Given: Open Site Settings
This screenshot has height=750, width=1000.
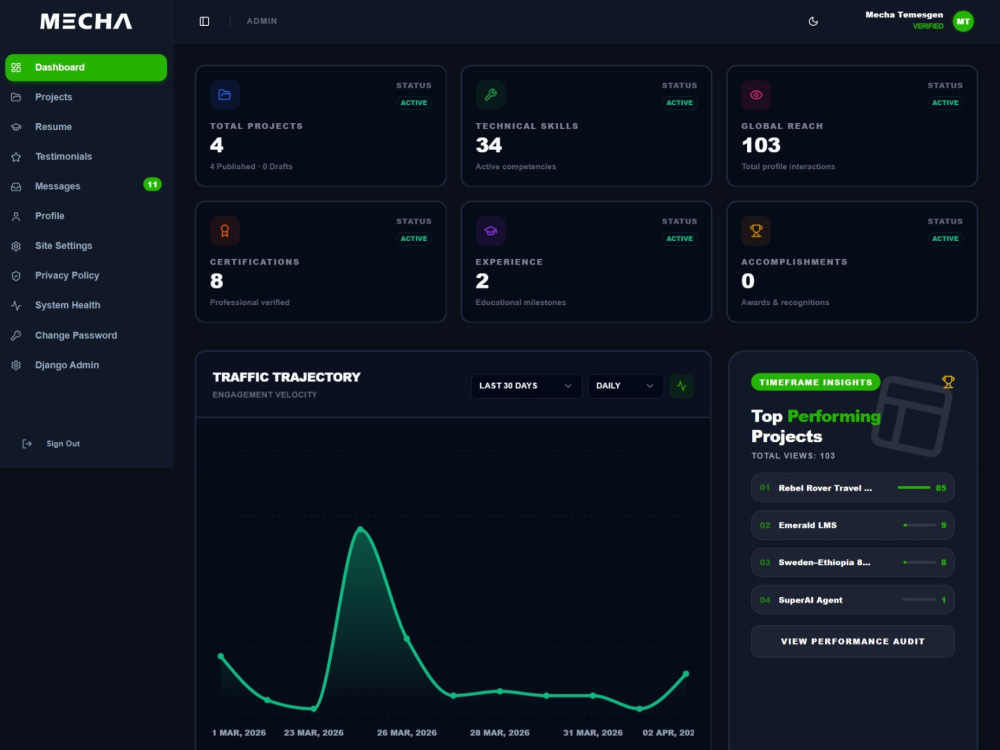Looking at the screenshot, I should pos(86,246).
